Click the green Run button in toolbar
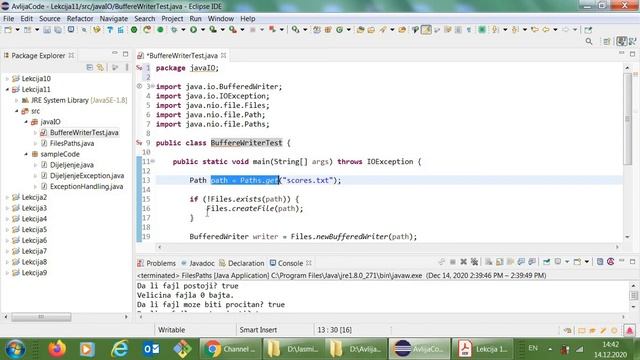 pos(193,30)
